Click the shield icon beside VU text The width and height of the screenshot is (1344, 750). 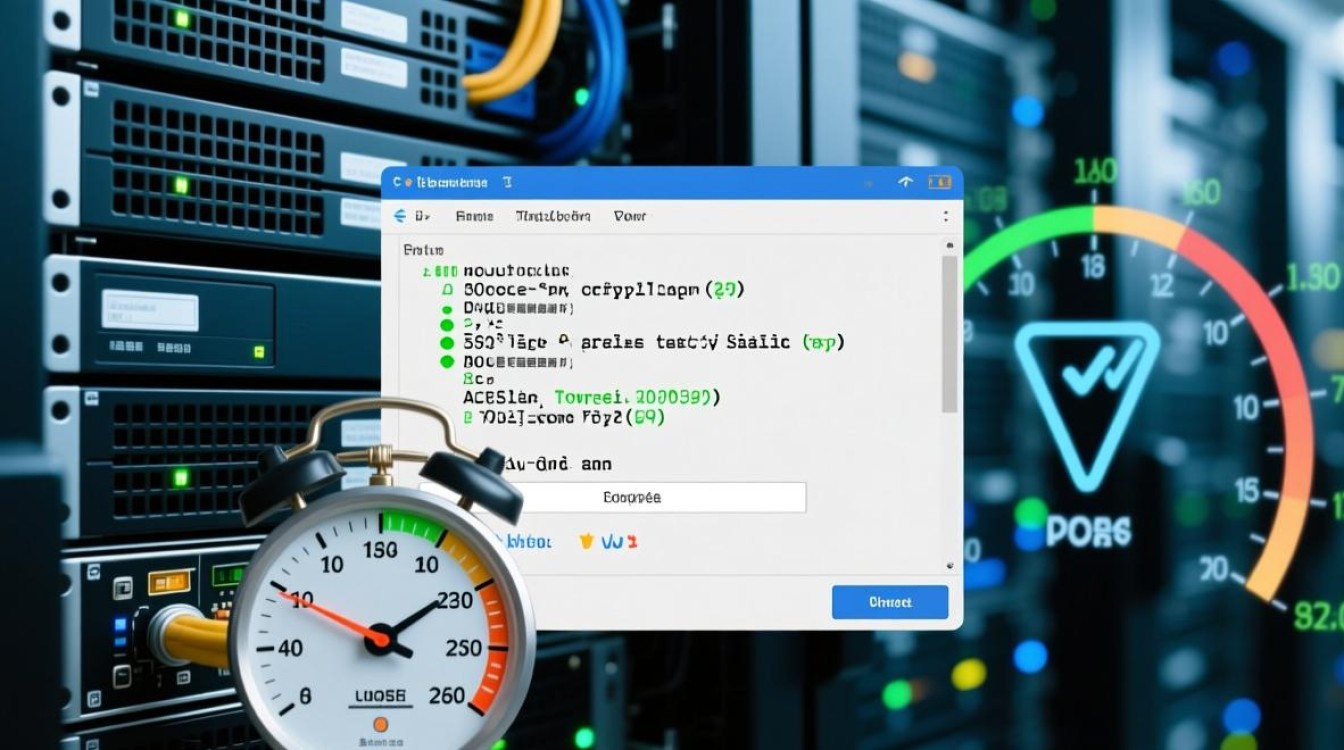pyautogui.click(x=587, y=542)
